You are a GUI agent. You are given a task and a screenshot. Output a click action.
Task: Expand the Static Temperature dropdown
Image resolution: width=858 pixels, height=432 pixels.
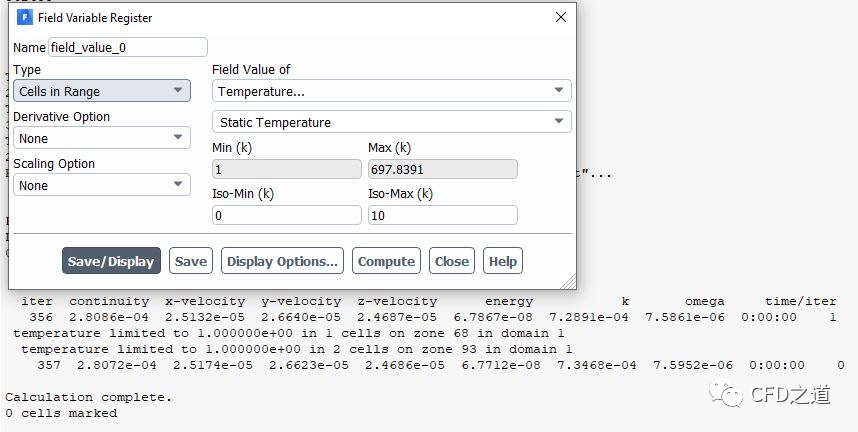(391, 122)
